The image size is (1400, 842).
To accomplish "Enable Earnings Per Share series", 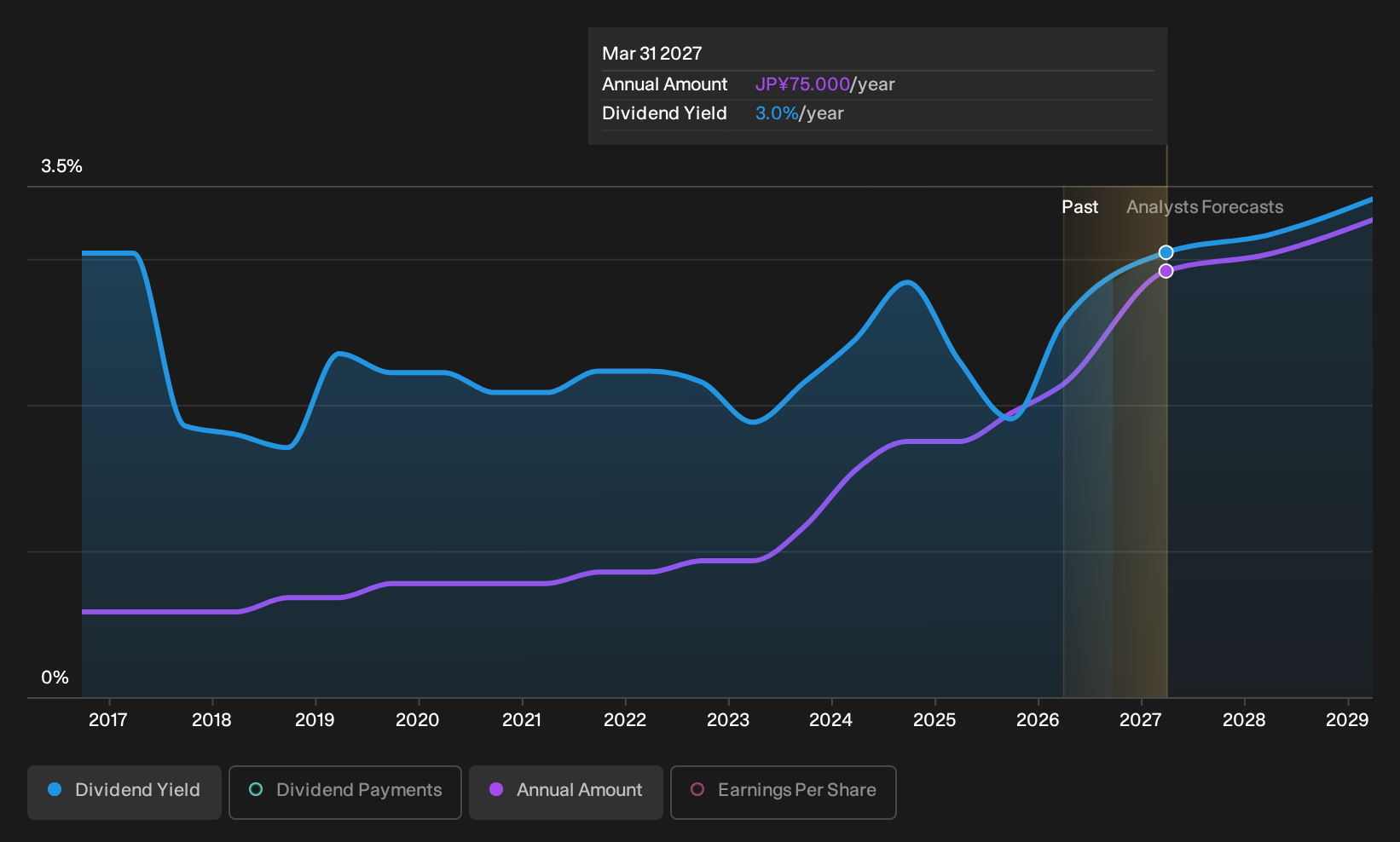I will [x=784, y=793].
